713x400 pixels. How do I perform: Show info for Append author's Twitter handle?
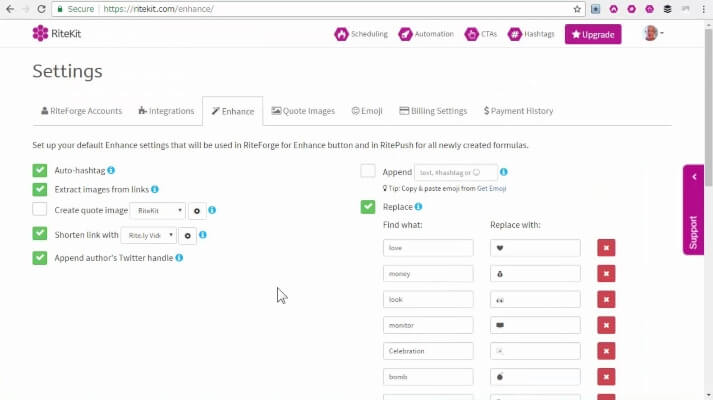click(179, 258)
